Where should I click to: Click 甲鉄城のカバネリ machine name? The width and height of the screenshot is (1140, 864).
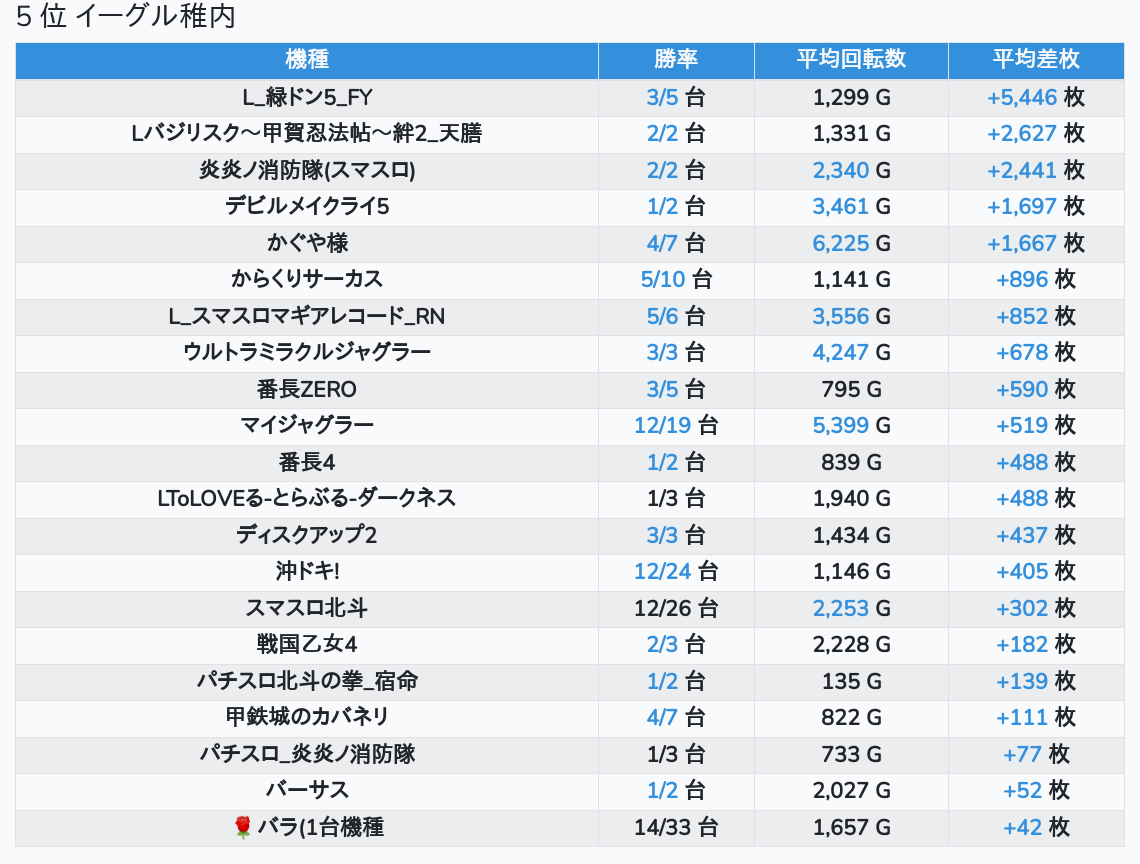click(x=307, y=717)
